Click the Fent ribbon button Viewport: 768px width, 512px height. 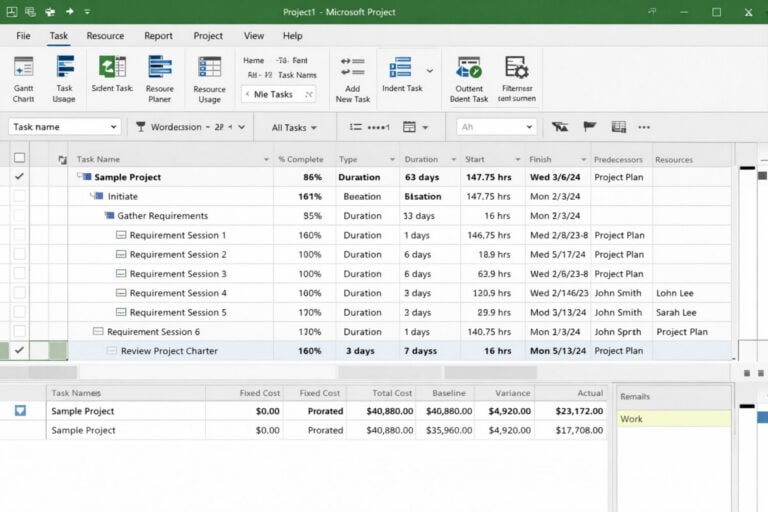pyautogui.click(x=300, y=60)
